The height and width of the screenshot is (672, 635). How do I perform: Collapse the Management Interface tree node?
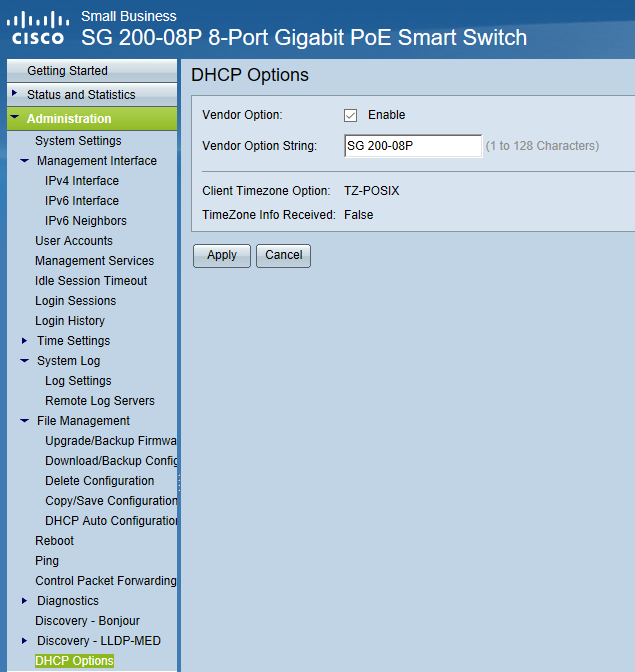[x=25, y=161]
